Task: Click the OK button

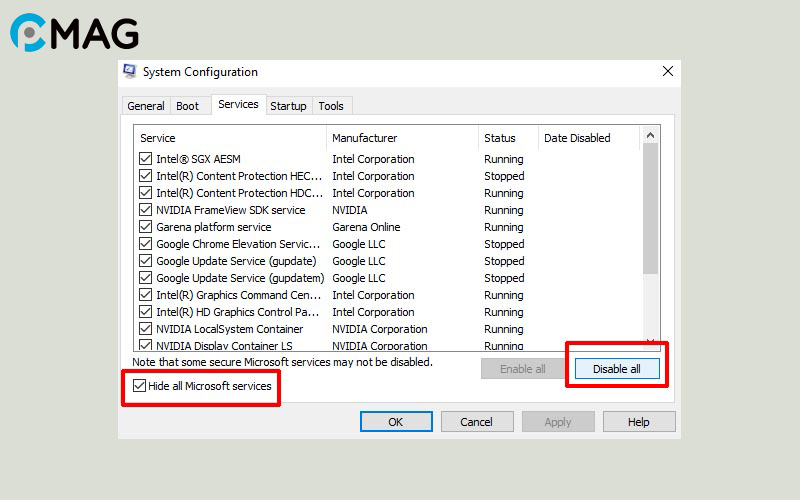Action: point(396,422)
